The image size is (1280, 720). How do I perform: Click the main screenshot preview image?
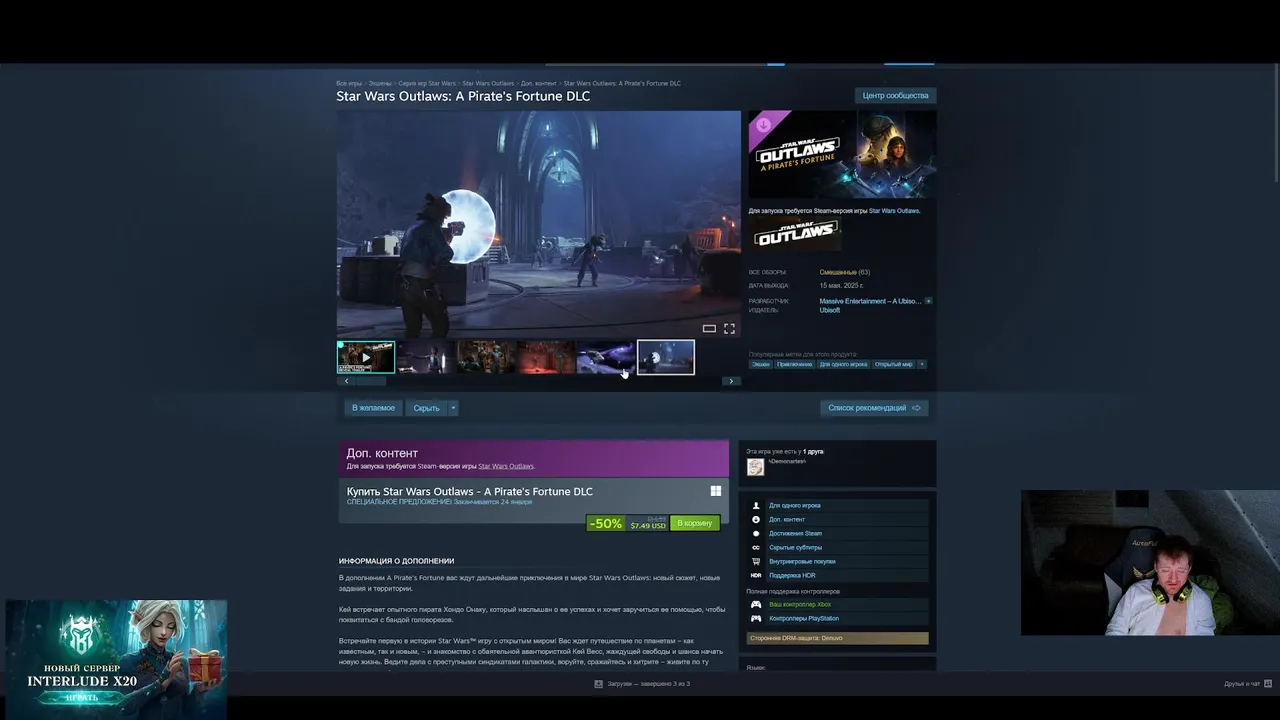(x=538, y=224)
